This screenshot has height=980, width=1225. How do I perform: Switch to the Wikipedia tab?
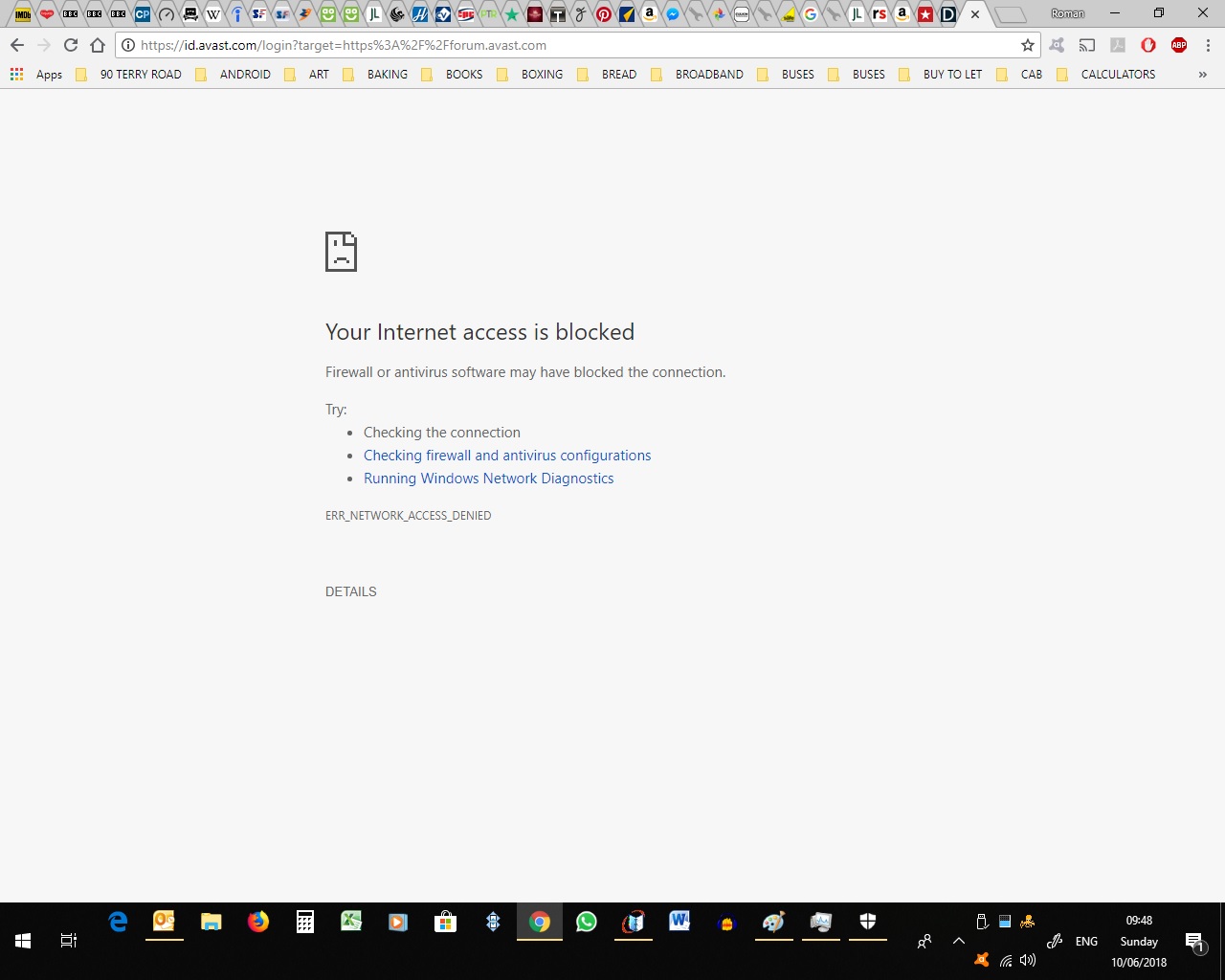click(213, 14)
